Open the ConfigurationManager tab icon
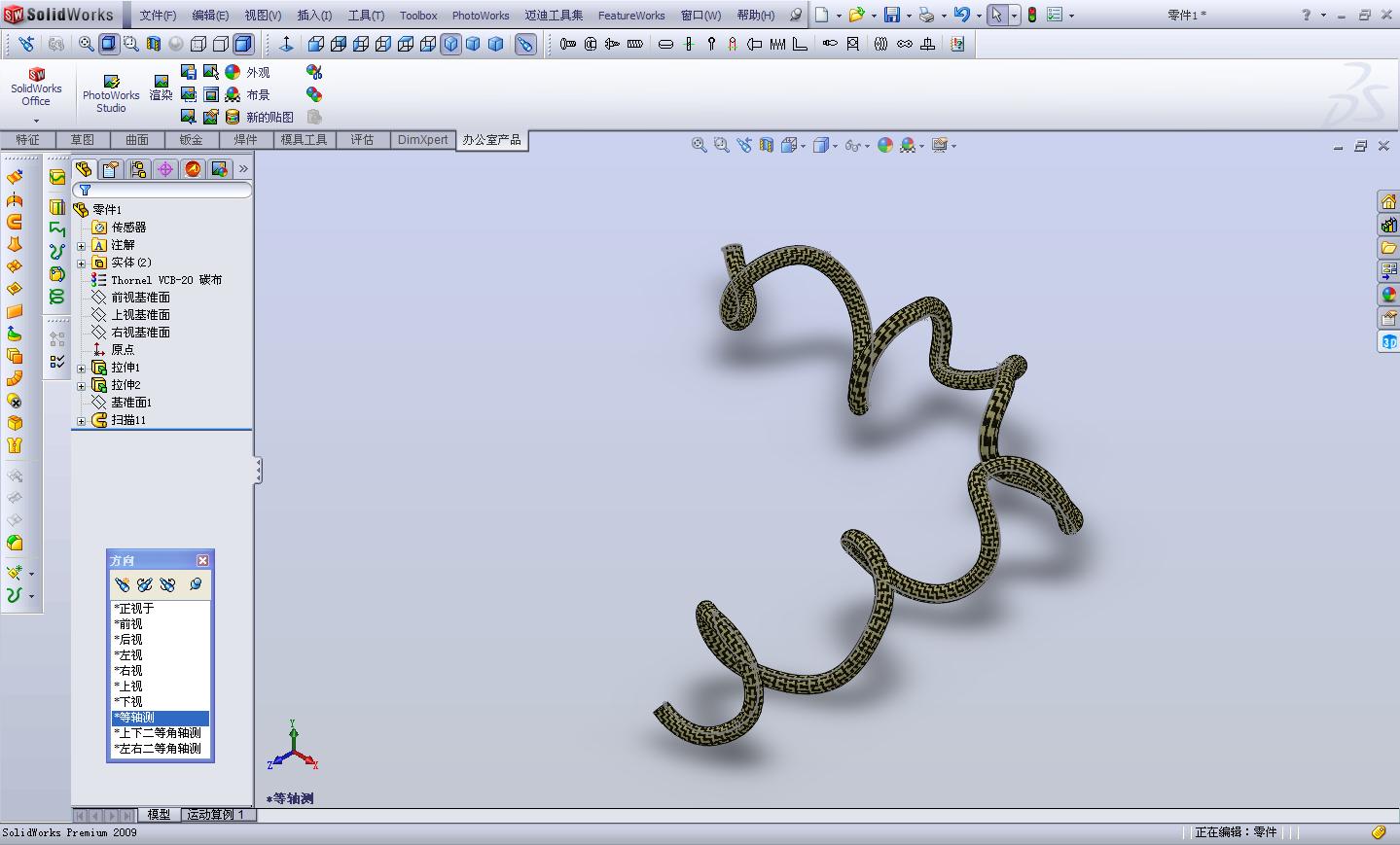The image size is (1400, 845). [x=138, y=169]
